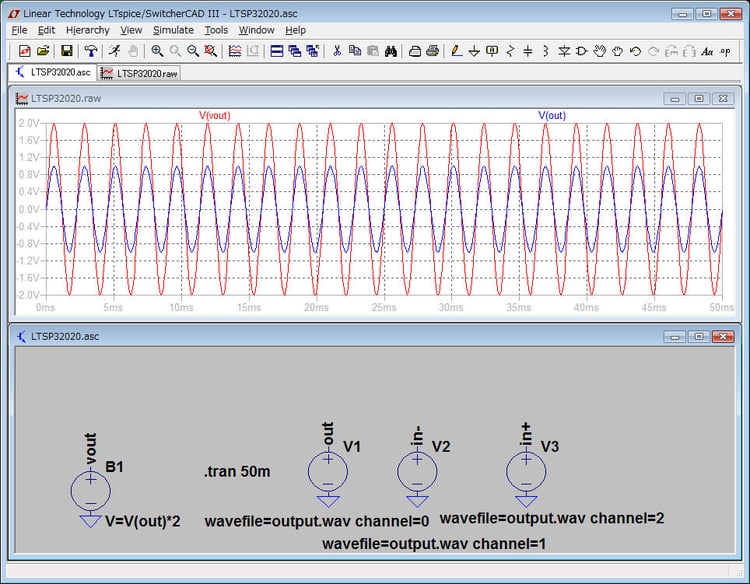Select the Draw Wire pencil tool
The height and width of the screenshot is (584, 750).
(456, 51)
